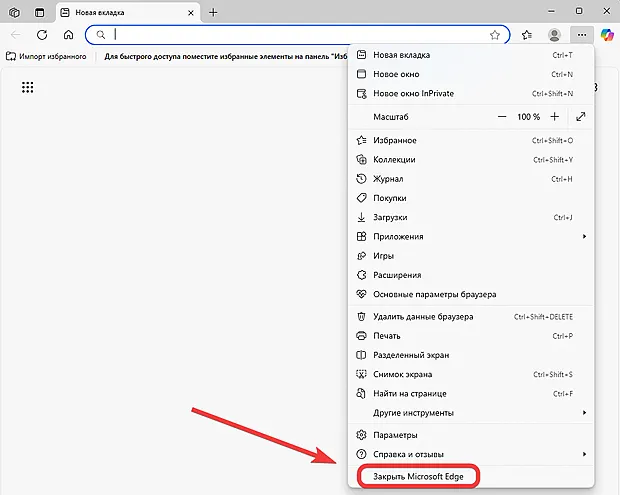Enable Разделенный экран option
Viewport: 620px width, 495px height.
click(x=471, y=355)
